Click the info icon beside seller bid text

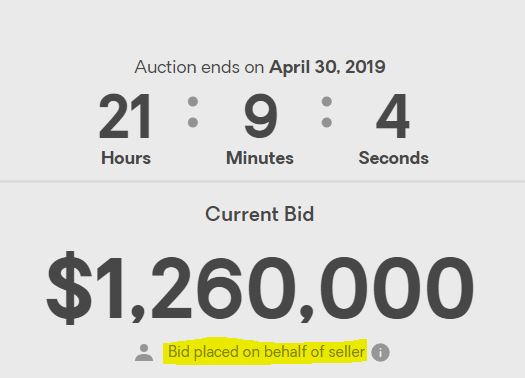[x=380, y=353]
